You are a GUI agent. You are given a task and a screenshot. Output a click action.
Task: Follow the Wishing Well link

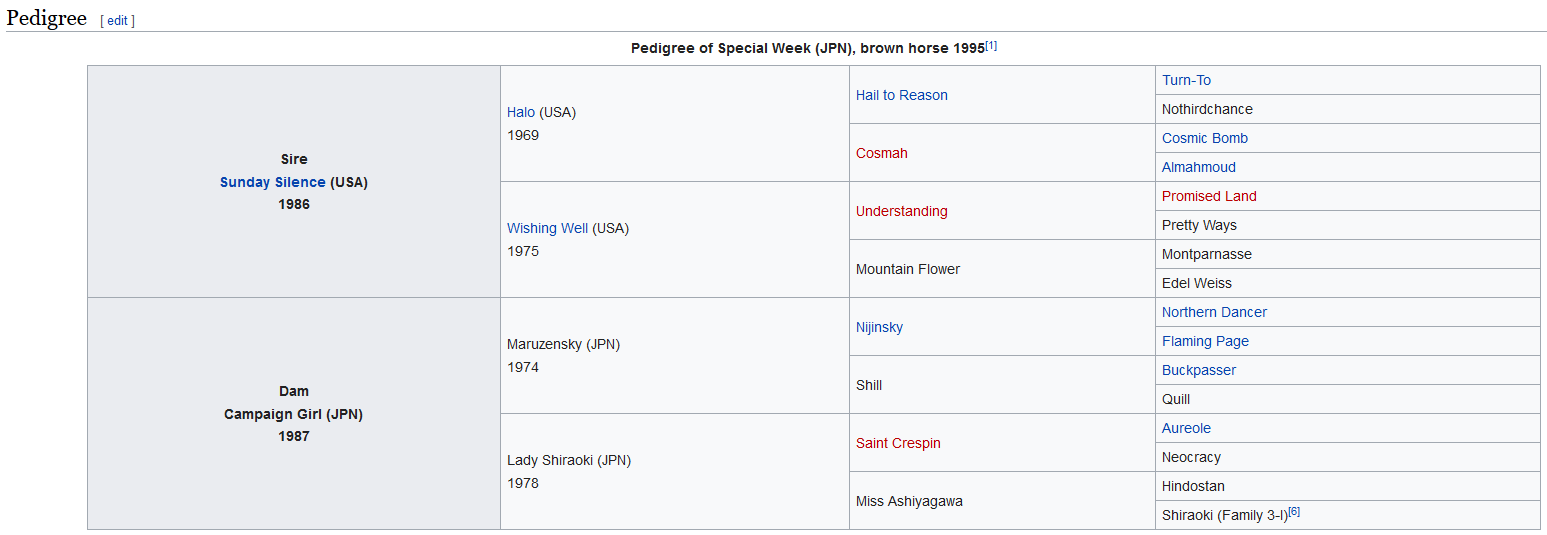coord(547,228)
